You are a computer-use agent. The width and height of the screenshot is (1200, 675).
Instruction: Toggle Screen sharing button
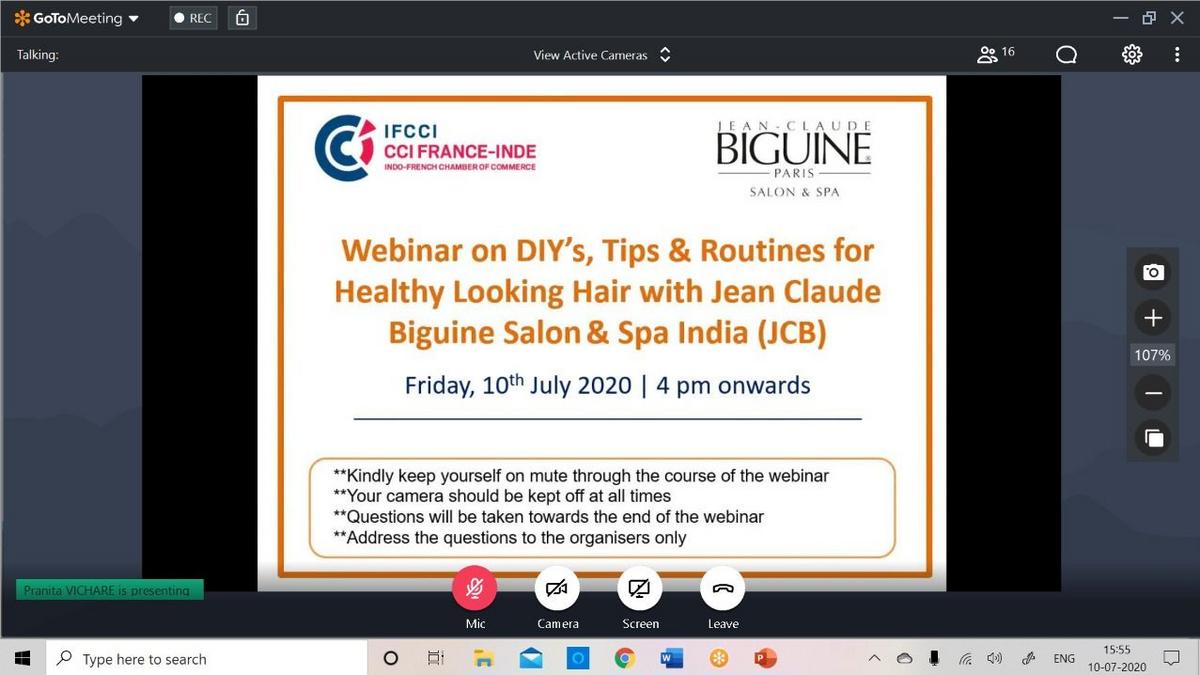point(640,589)
